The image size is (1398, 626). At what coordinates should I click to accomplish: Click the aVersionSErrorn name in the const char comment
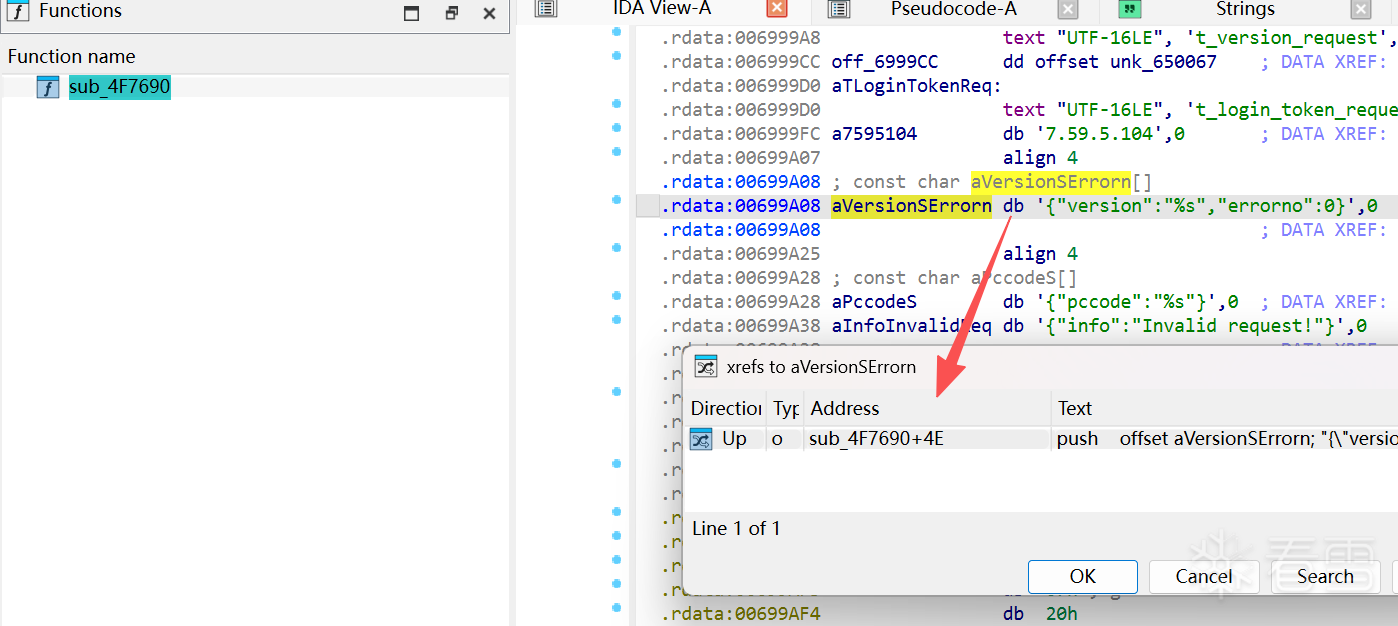pos(1051,182)
